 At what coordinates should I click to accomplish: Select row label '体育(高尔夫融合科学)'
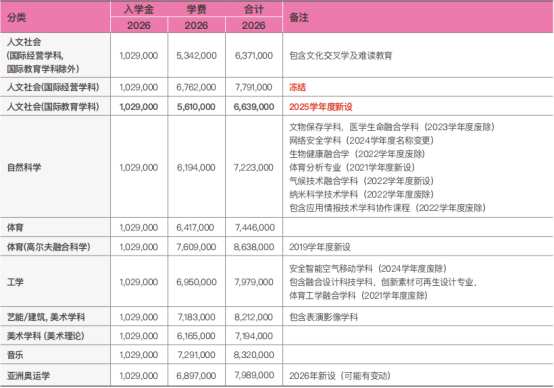pyautogui.click(x=49, y=247)
